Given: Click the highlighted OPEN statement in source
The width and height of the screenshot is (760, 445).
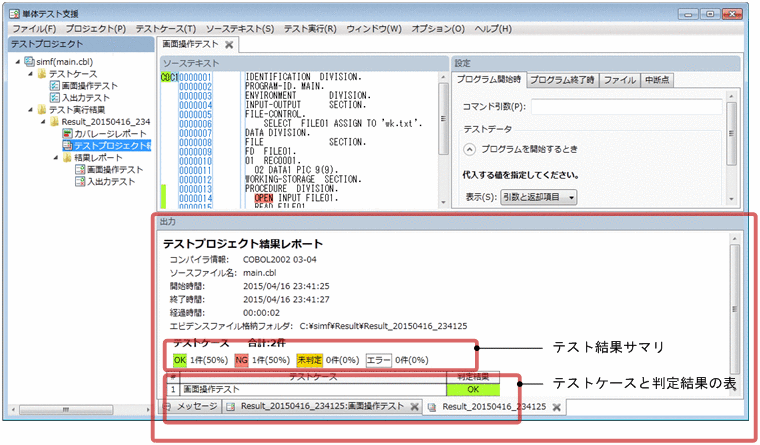Looking at the screenshot, I should pos(264,198).
